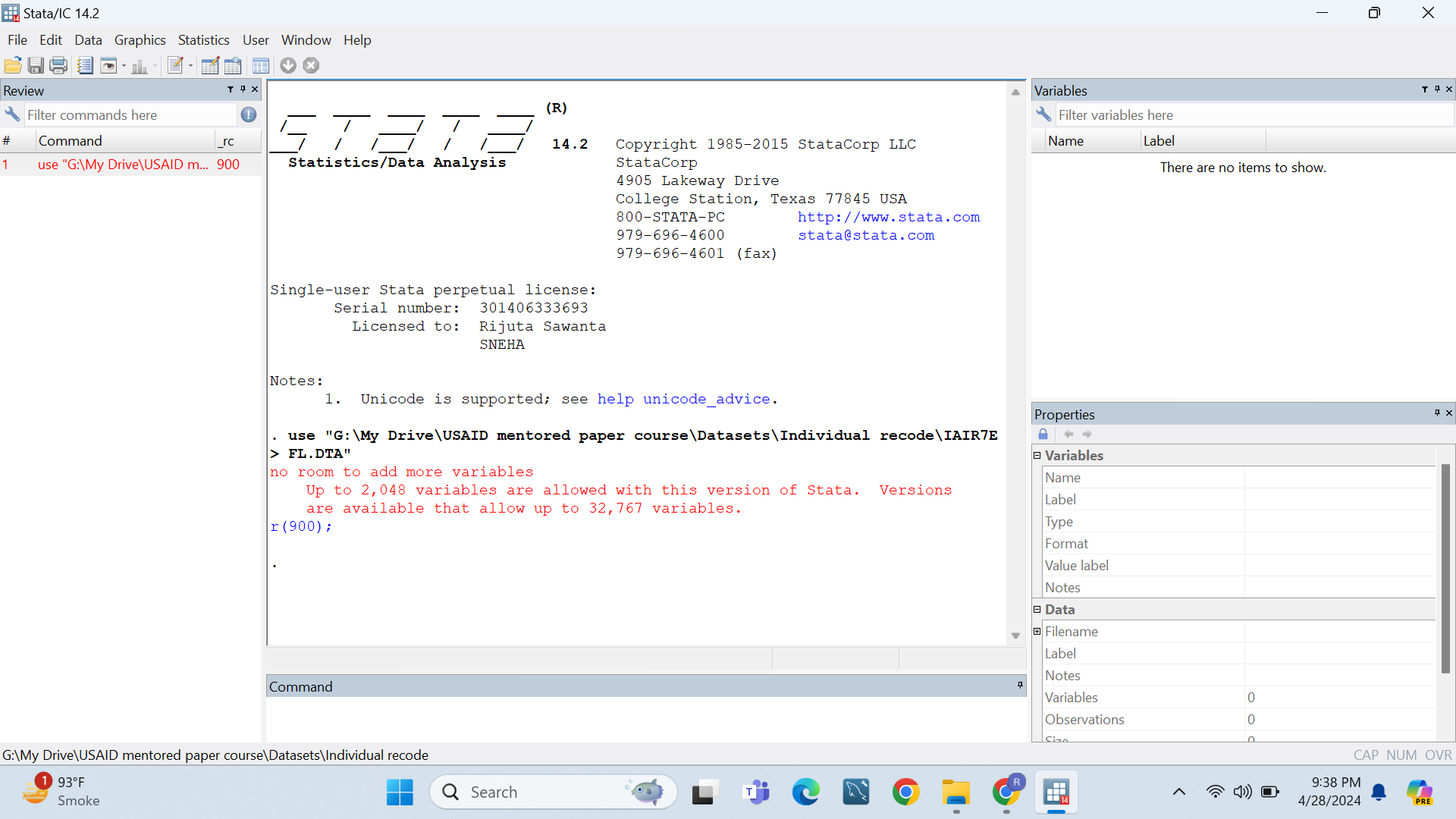
Task: Click the Print toolbar icon
Action: (58, 66)
